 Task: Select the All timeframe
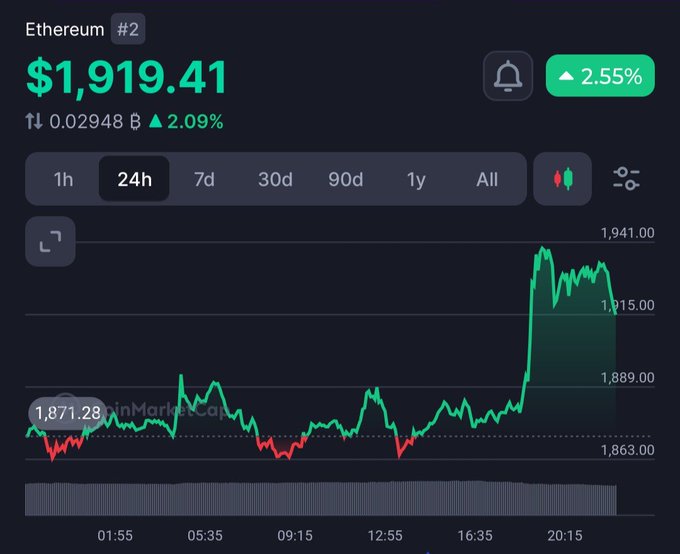(487, 179)
